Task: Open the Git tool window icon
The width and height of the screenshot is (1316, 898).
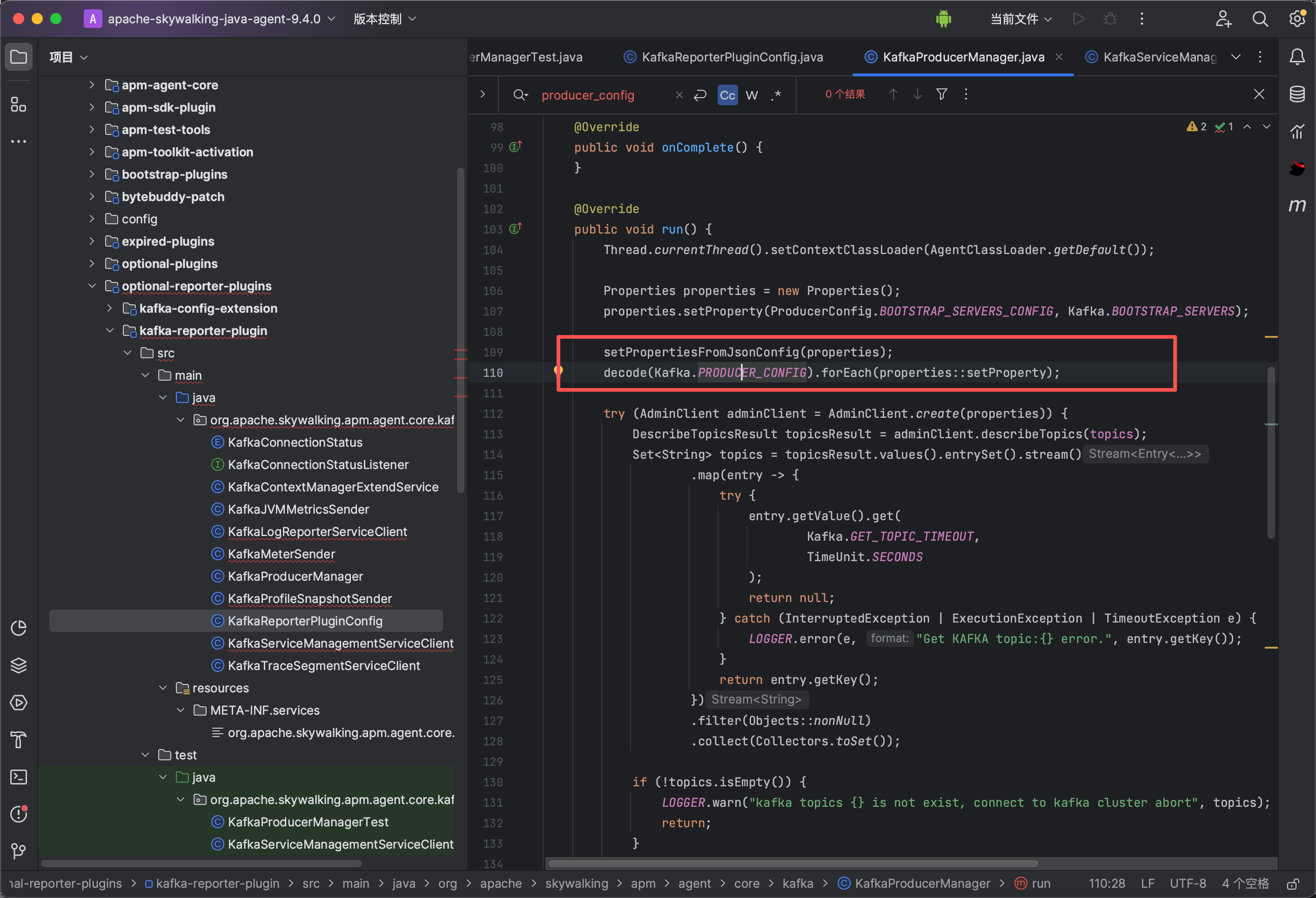Action: point(19,851)
